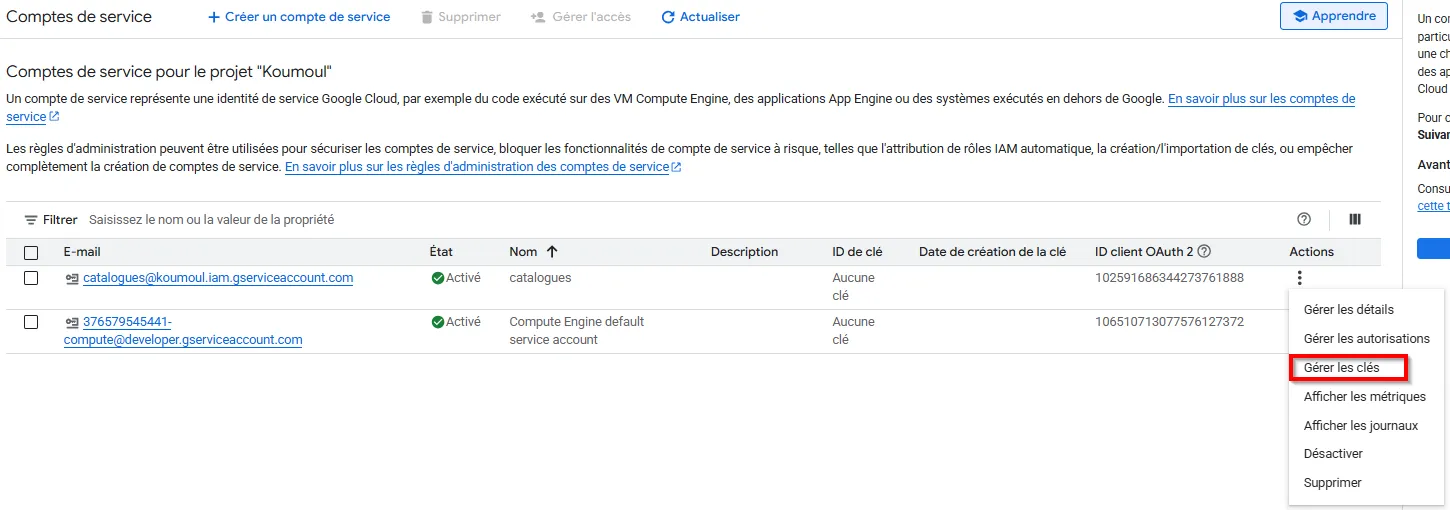Click Gérer l'accès in toolbar
Image resolution: width=1450 pixels, height=510 pixels.
click(581, 17)
